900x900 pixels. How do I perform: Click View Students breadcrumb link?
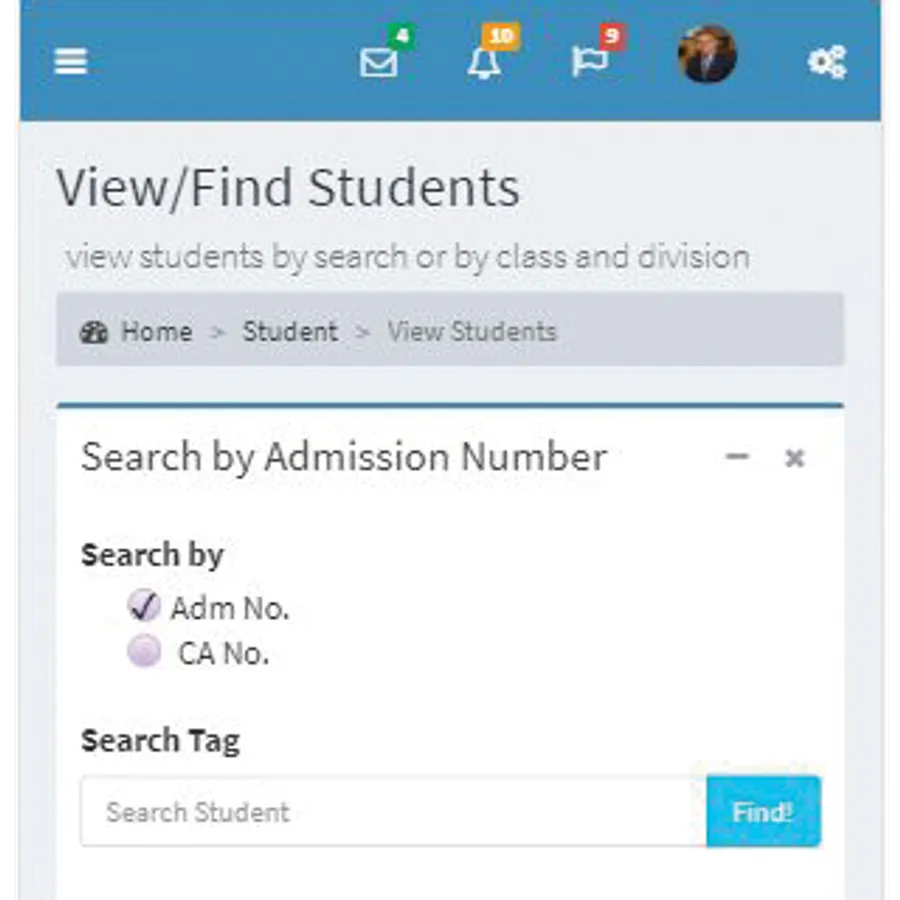click(x=472, y=332)
